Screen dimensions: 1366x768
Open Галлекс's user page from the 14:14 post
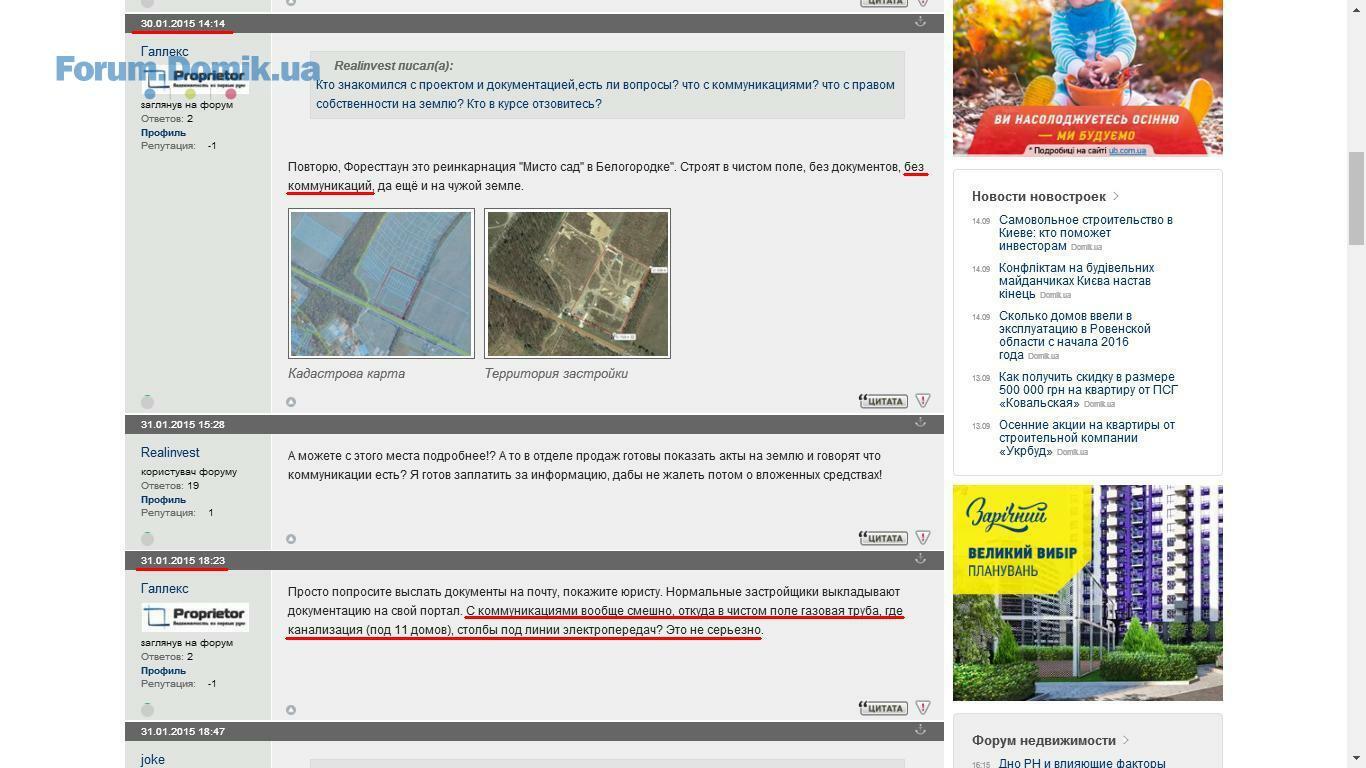pos(164,51)
